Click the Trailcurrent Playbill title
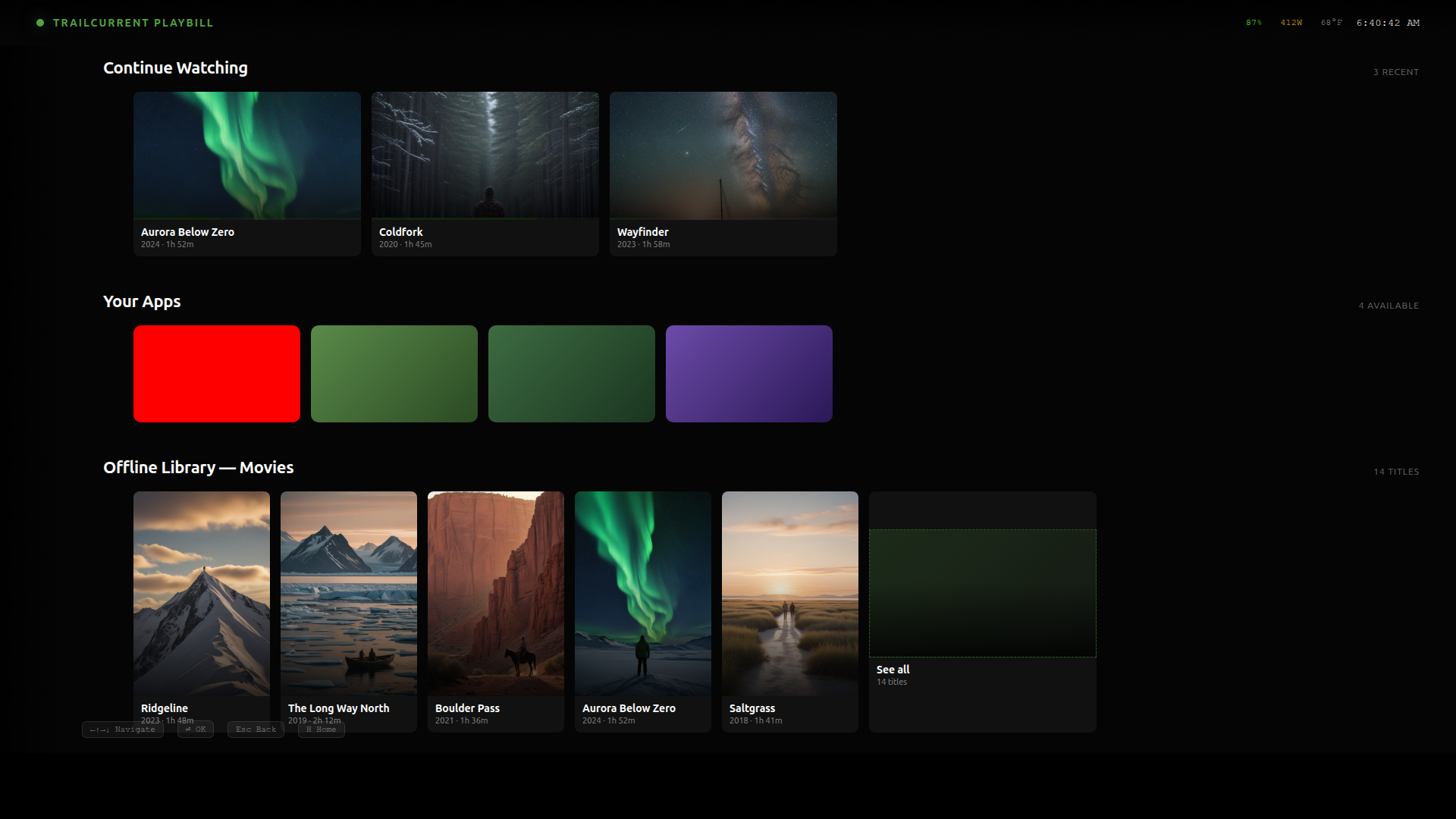Screen dimensions: 1456x819 click(x=133, y=23)
